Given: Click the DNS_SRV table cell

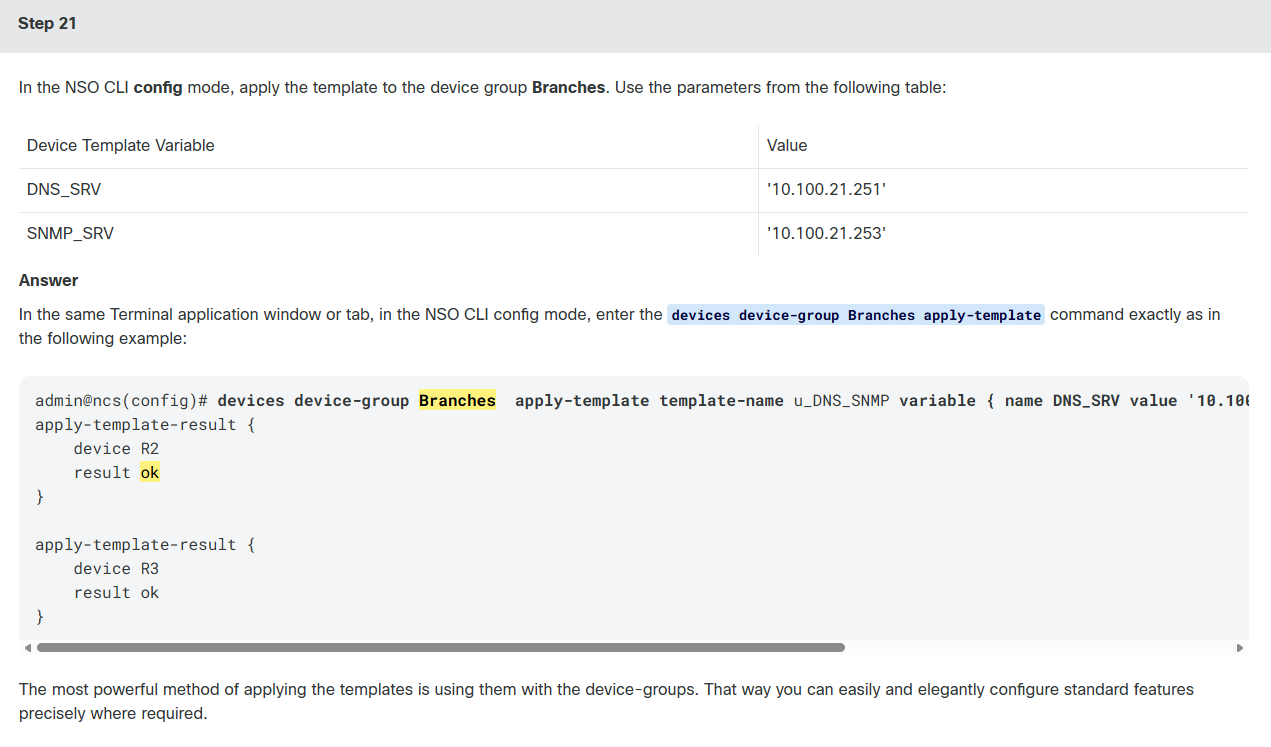Looking at the screenshot, I should tap(388, 189).
